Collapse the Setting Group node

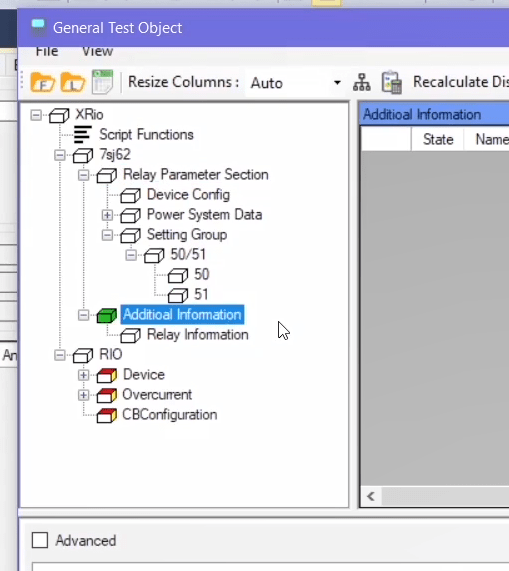[x=107, y=235]
